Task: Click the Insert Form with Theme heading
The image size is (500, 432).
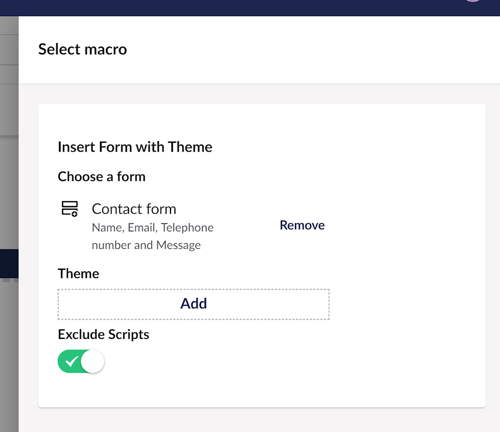Action: [x=135, y=147]
